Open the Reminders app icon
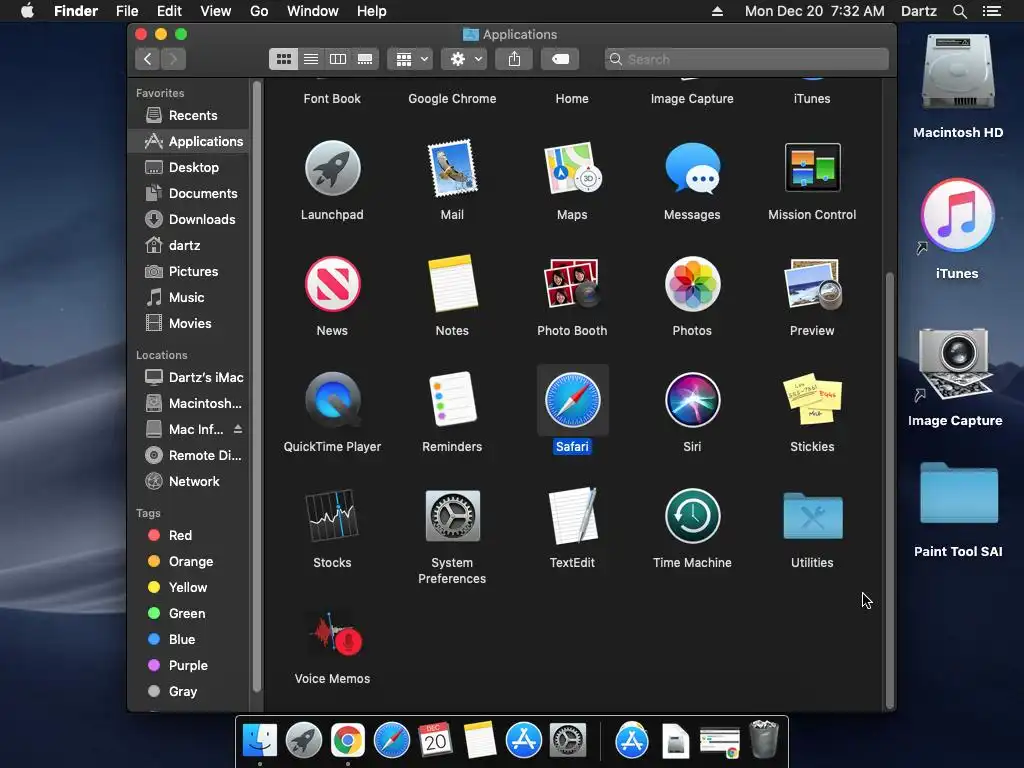 (452, 400)
